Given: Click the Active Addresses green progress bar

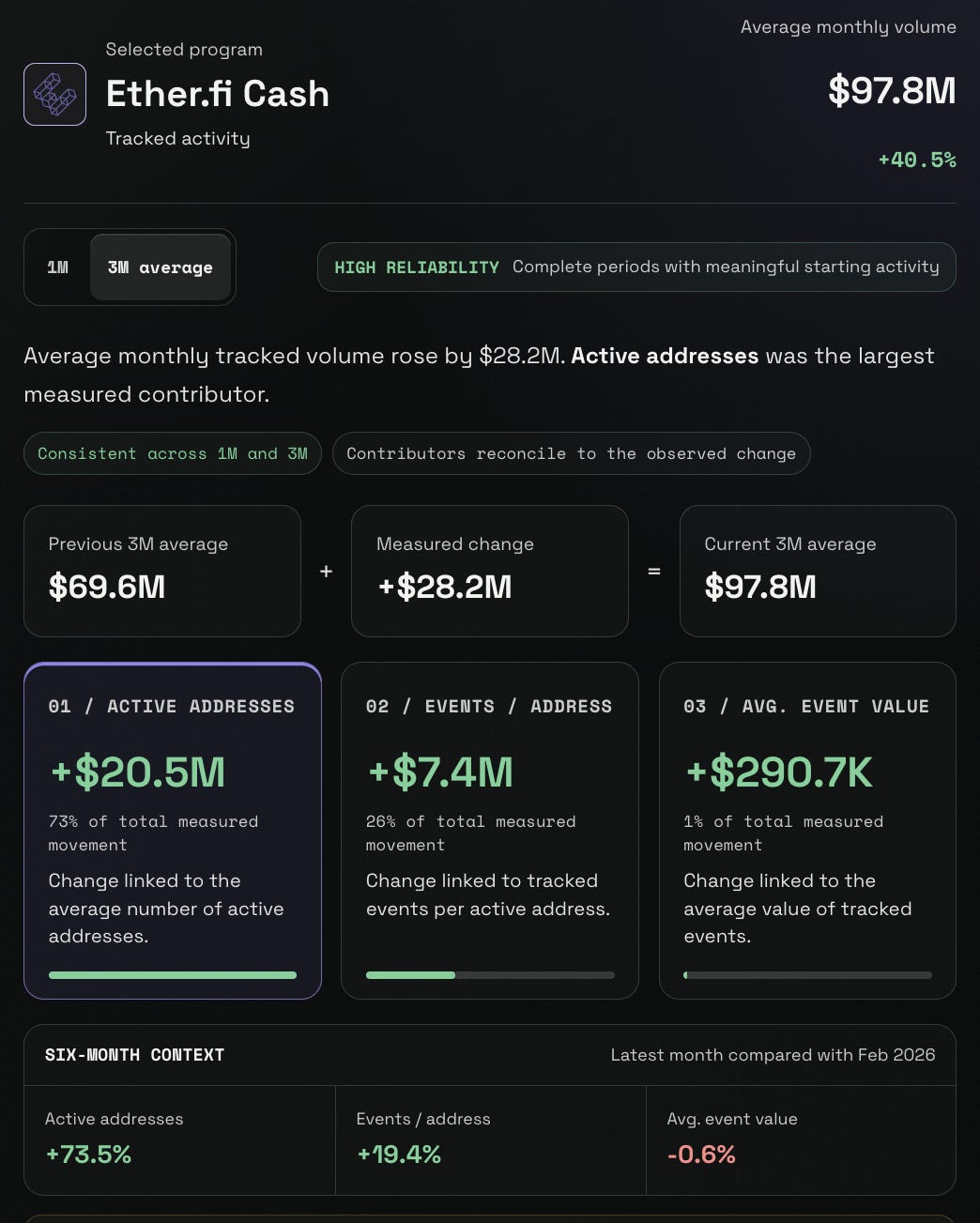Looking at the screenshot, I should click(x=173, y=975).
